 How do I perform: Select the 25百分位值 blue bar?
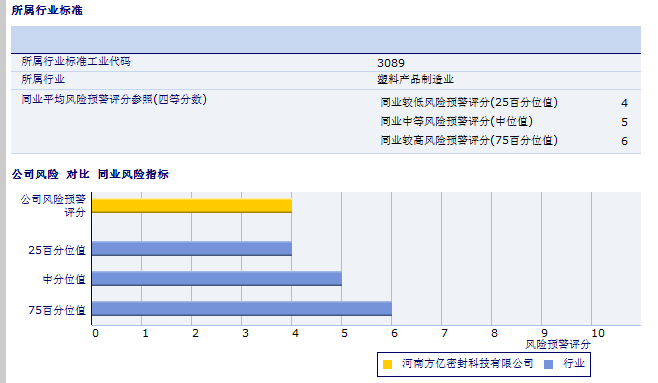tap(192, 249)
